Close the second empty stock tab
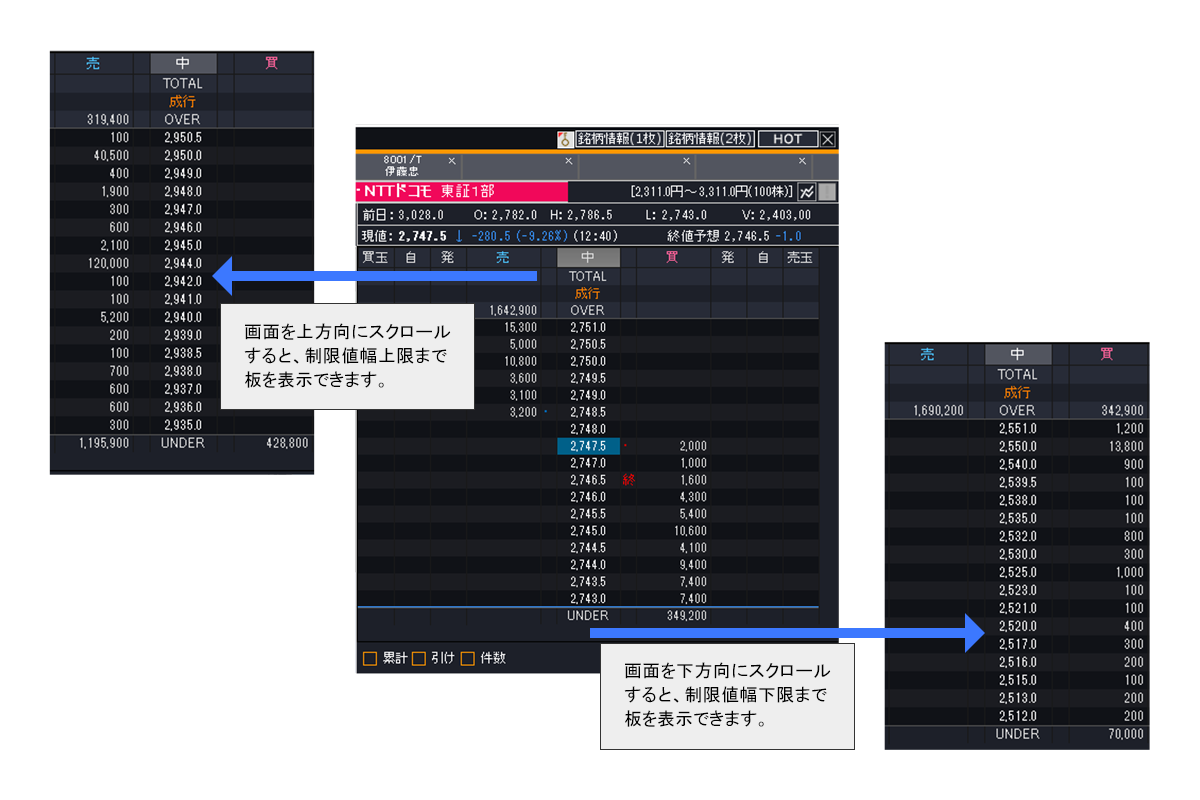The width and height of the screenshot is (1200, 800). point(569,161)
